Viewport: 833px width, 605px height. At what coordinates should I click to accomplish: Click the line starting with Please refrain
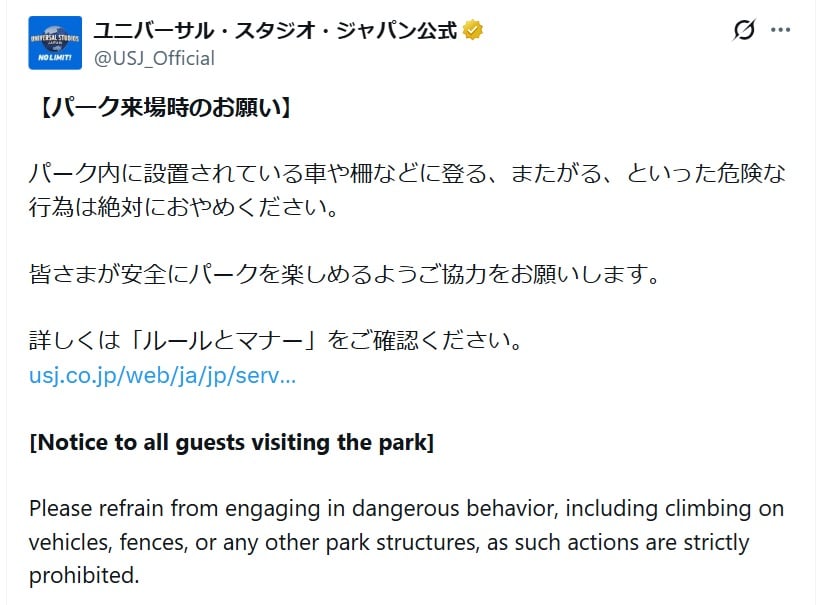tap(406, 508)
